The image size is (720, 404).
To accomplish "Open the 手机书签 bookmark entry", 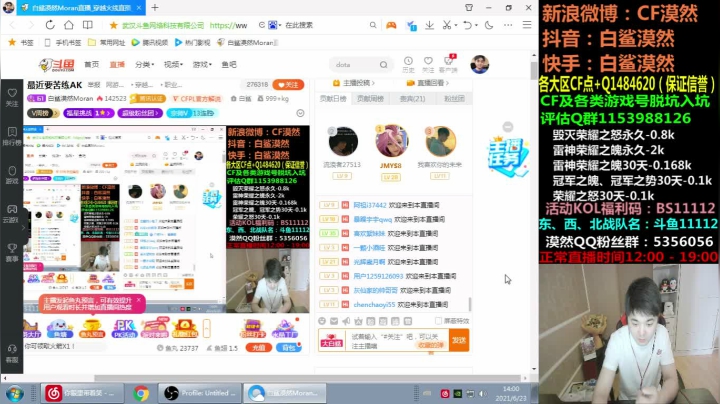I will (63, 42).
